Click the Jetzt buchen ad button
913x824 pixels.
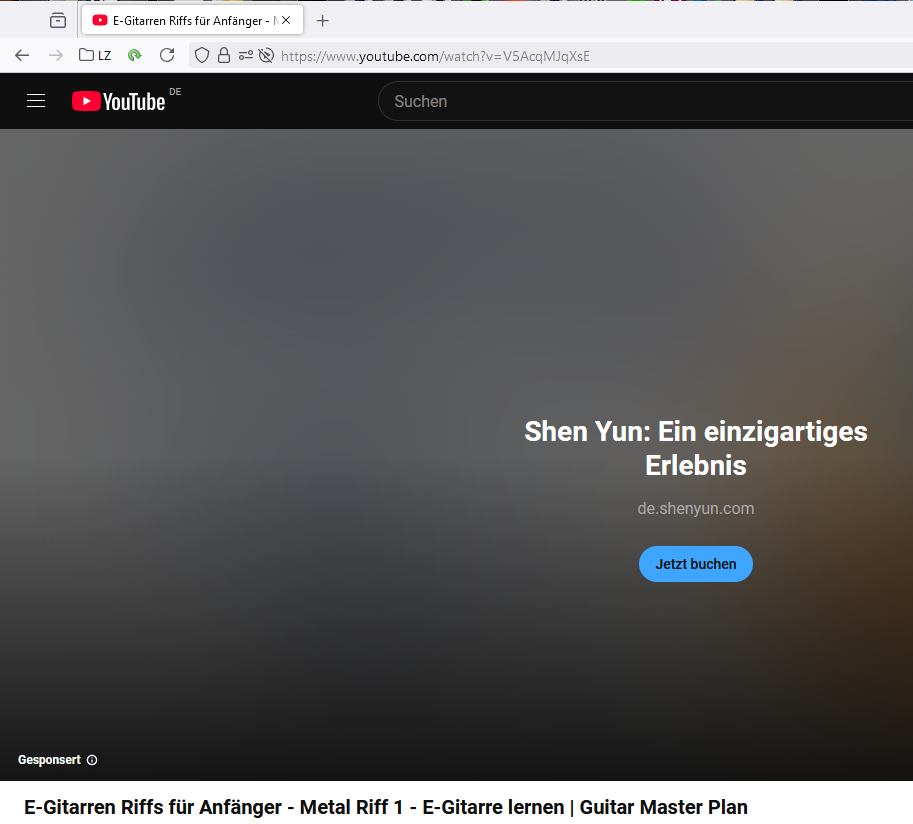click(x=696, y=564)
